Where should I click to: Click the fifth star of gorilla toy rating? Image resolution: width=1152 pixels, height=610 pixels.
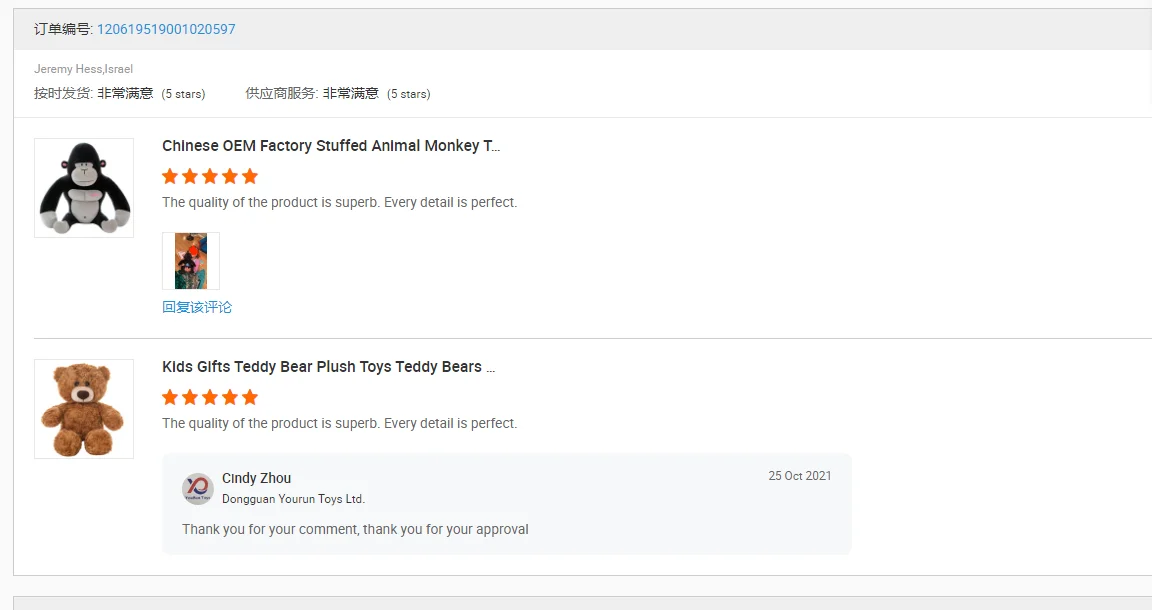(x=250, y=176)
